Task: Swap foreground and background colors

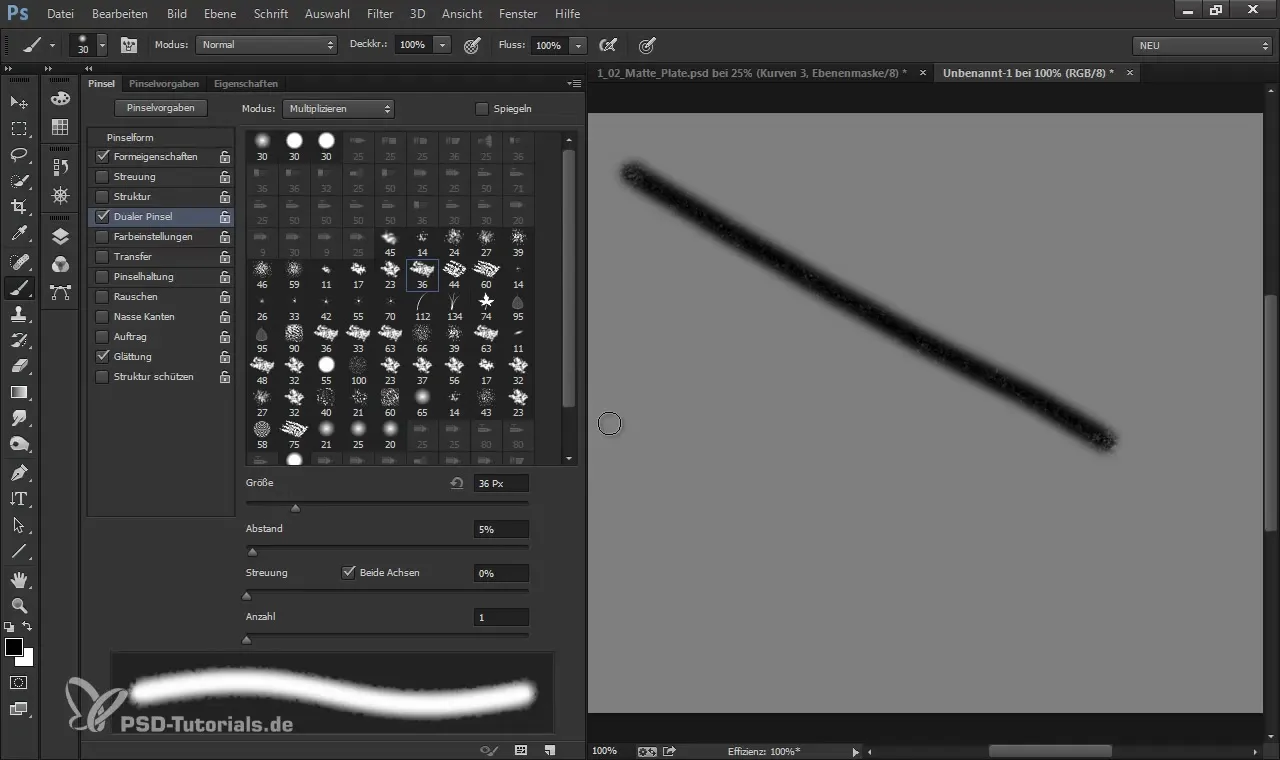Action: [27, 627]
